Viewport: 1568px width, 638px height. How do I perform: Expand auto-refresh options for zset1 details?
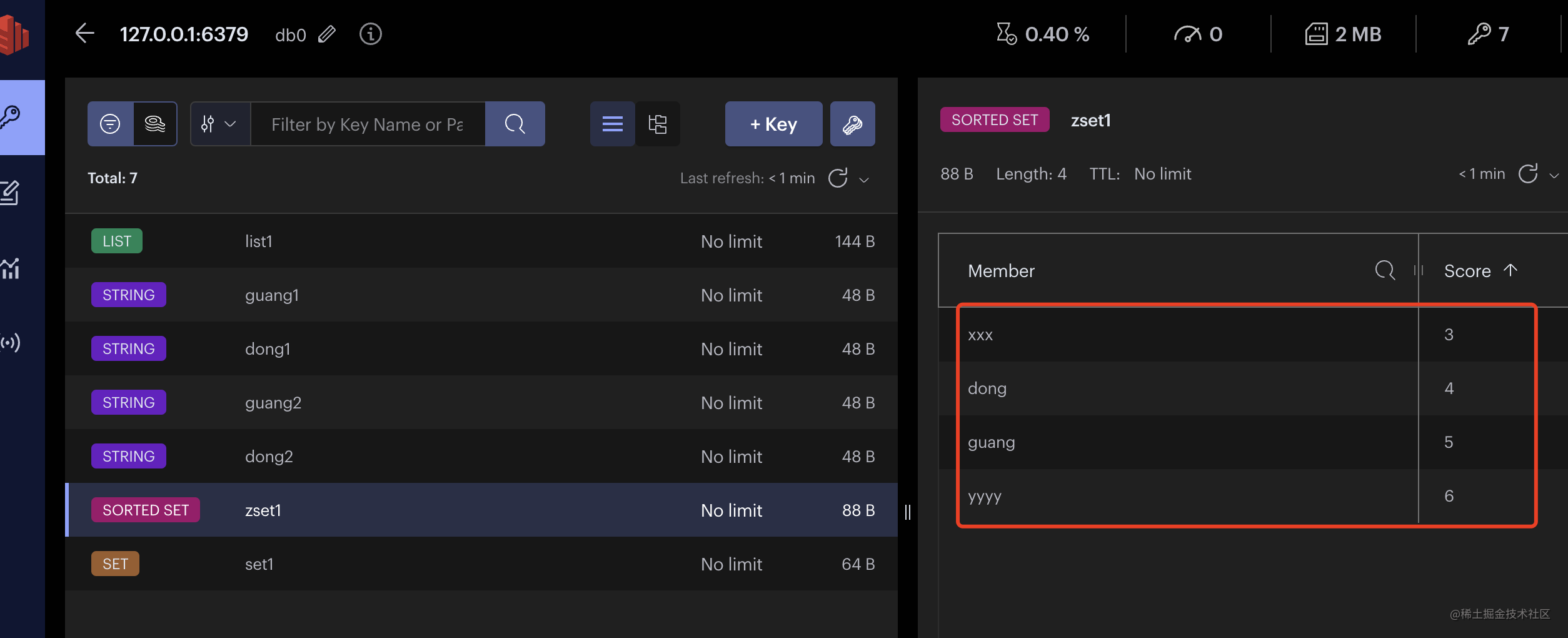point(1554,175)
